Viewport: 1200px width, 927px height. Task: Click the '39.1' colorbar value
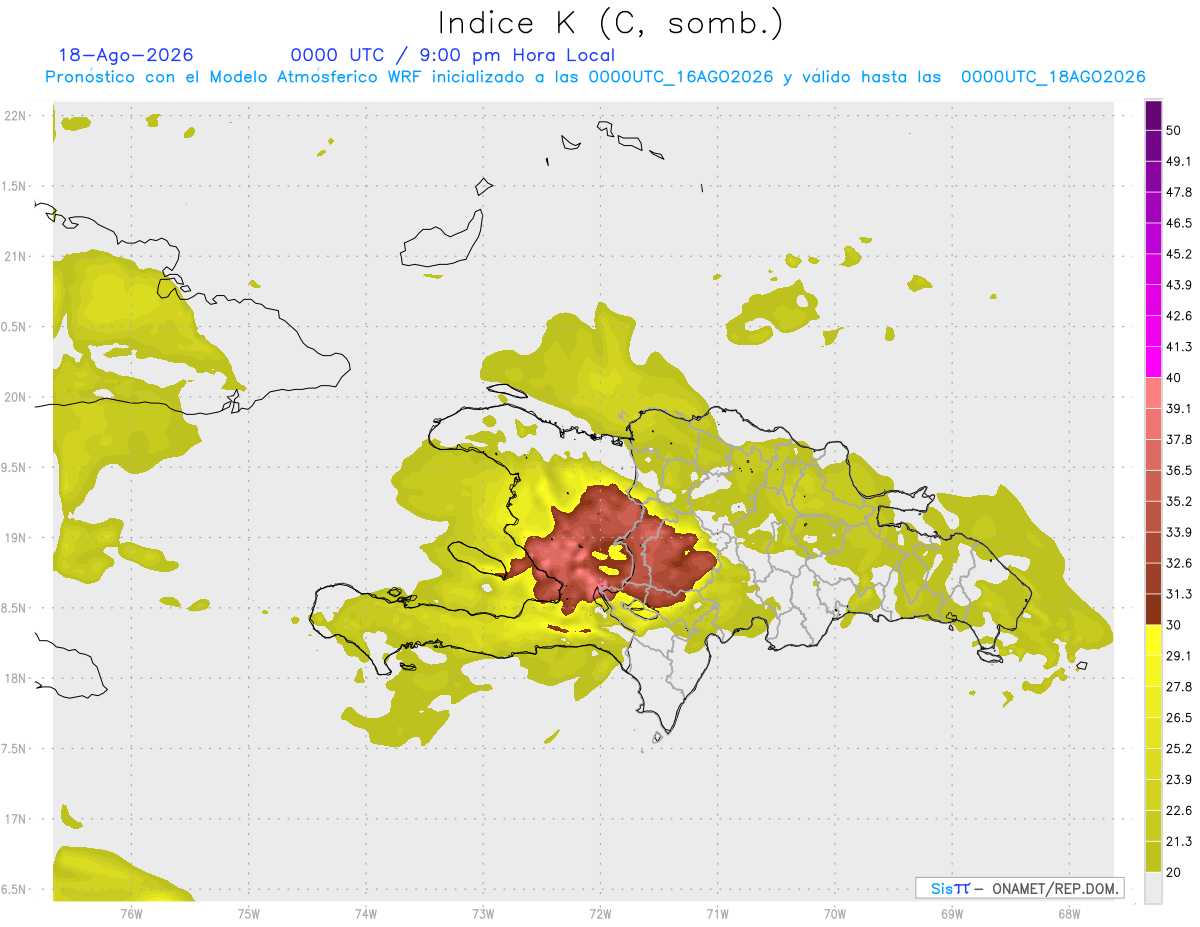click(1179, 409)
